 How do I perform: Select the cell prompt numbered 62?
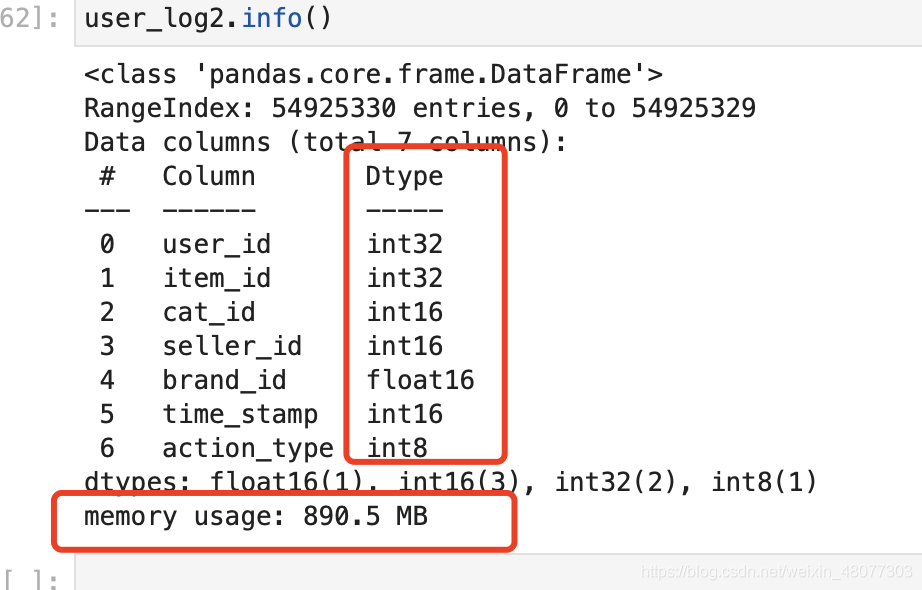pyautogui.click(x=30, y=19)
